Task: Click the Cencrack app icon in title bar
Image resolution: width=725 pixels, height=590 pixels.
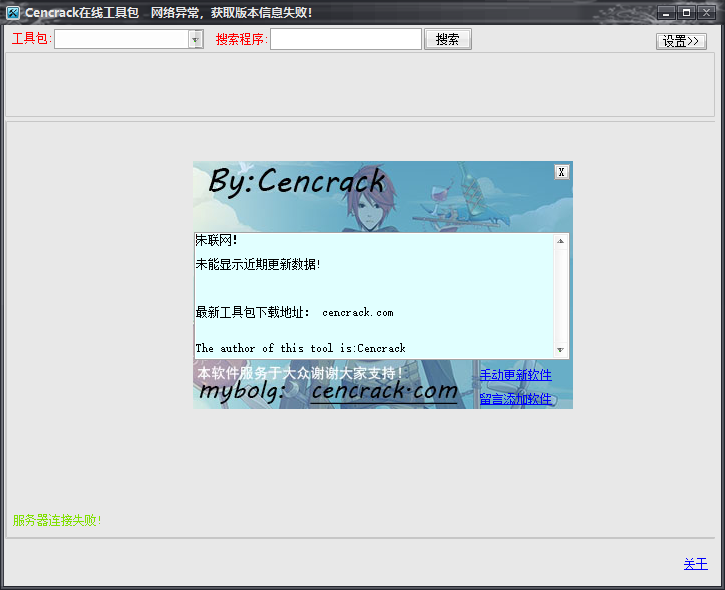Action: [13, 12]
